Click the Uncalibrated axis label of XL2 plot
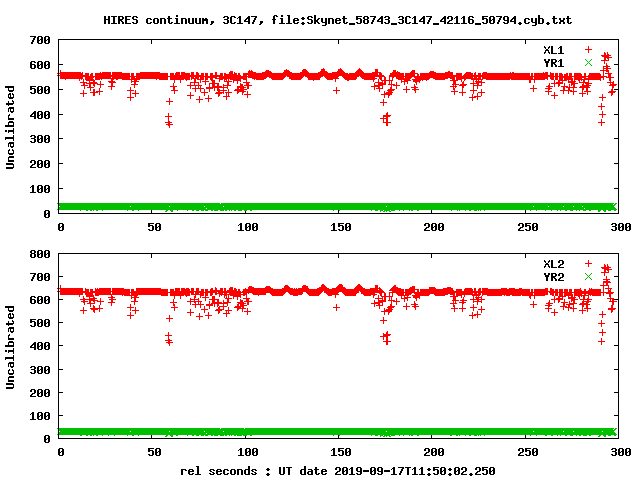 pos(10,347)
